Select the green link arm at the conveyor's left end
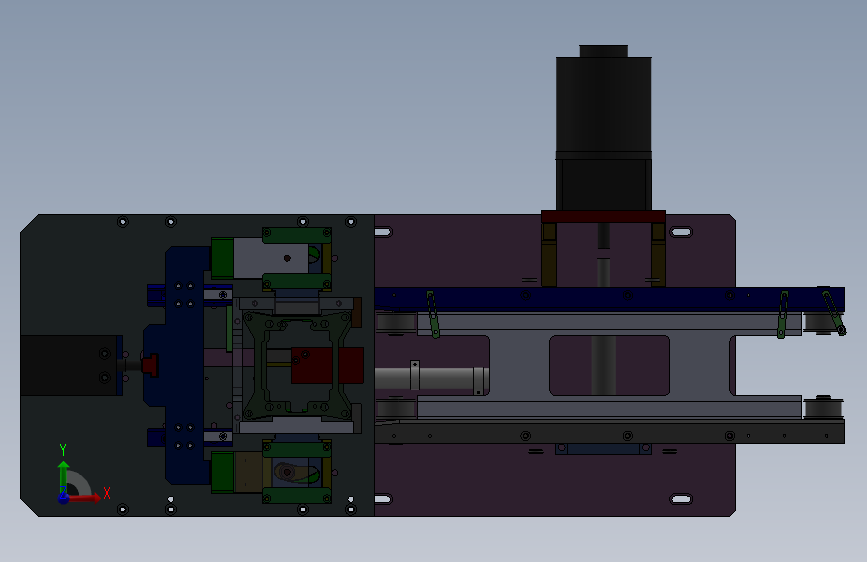 (x=433, y=314)
